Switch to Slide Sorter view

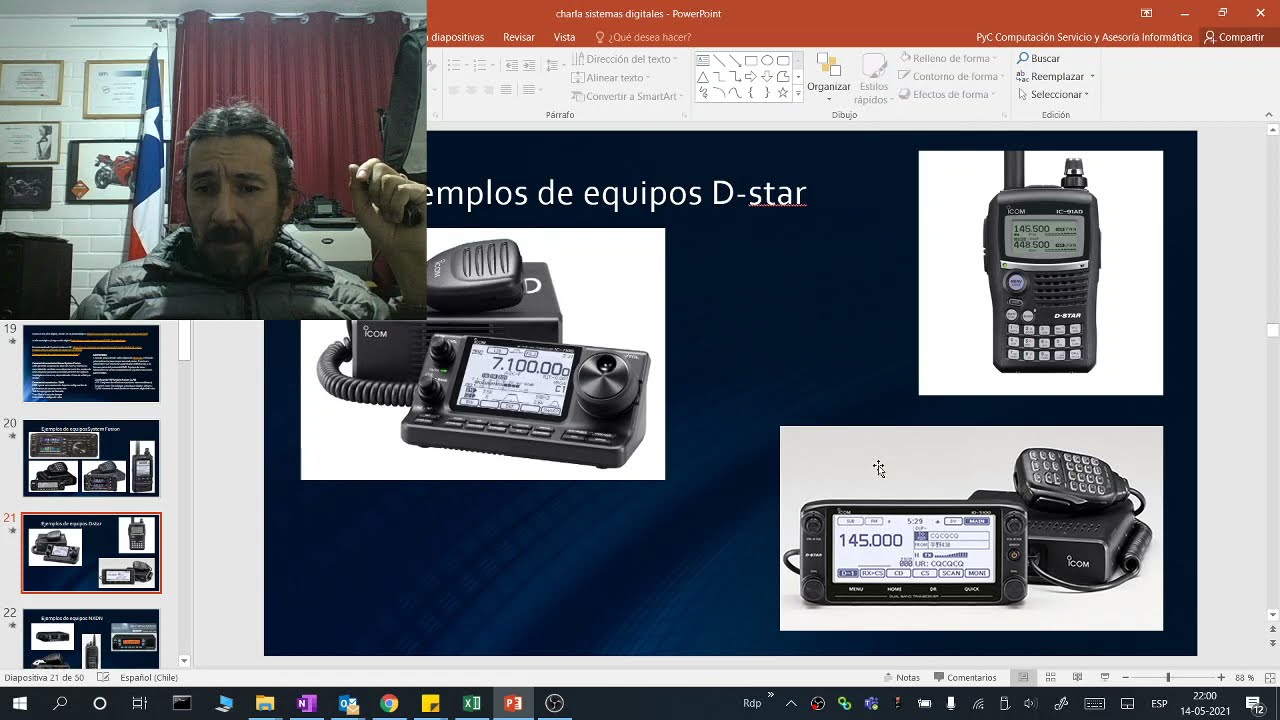1050,677
